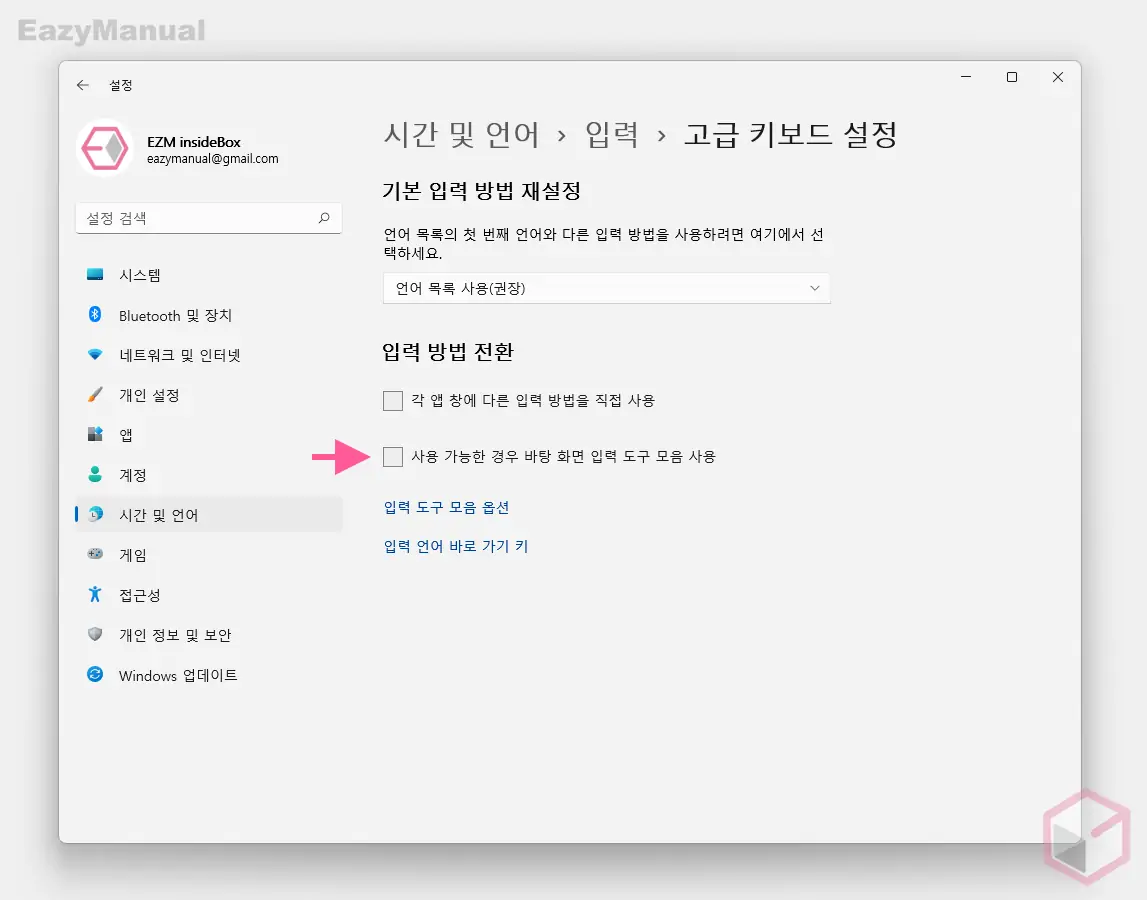
Task: Open 언어 목록 사용(권장) dropdown
Action: click(x=607, y=288)
